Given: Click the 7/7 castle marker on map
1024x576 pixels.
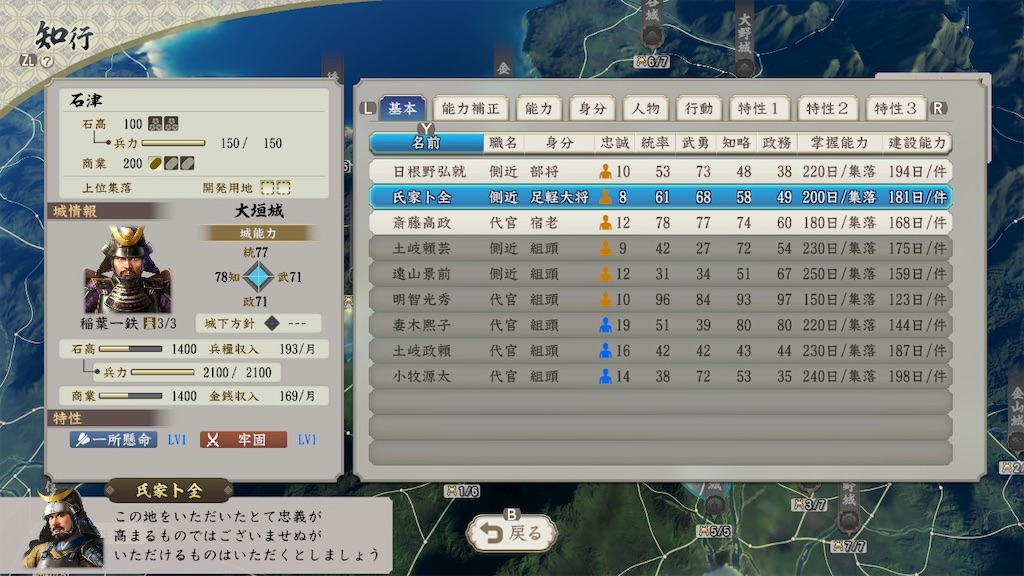Looking at the screenshot, I should click(x=849, y=545).
